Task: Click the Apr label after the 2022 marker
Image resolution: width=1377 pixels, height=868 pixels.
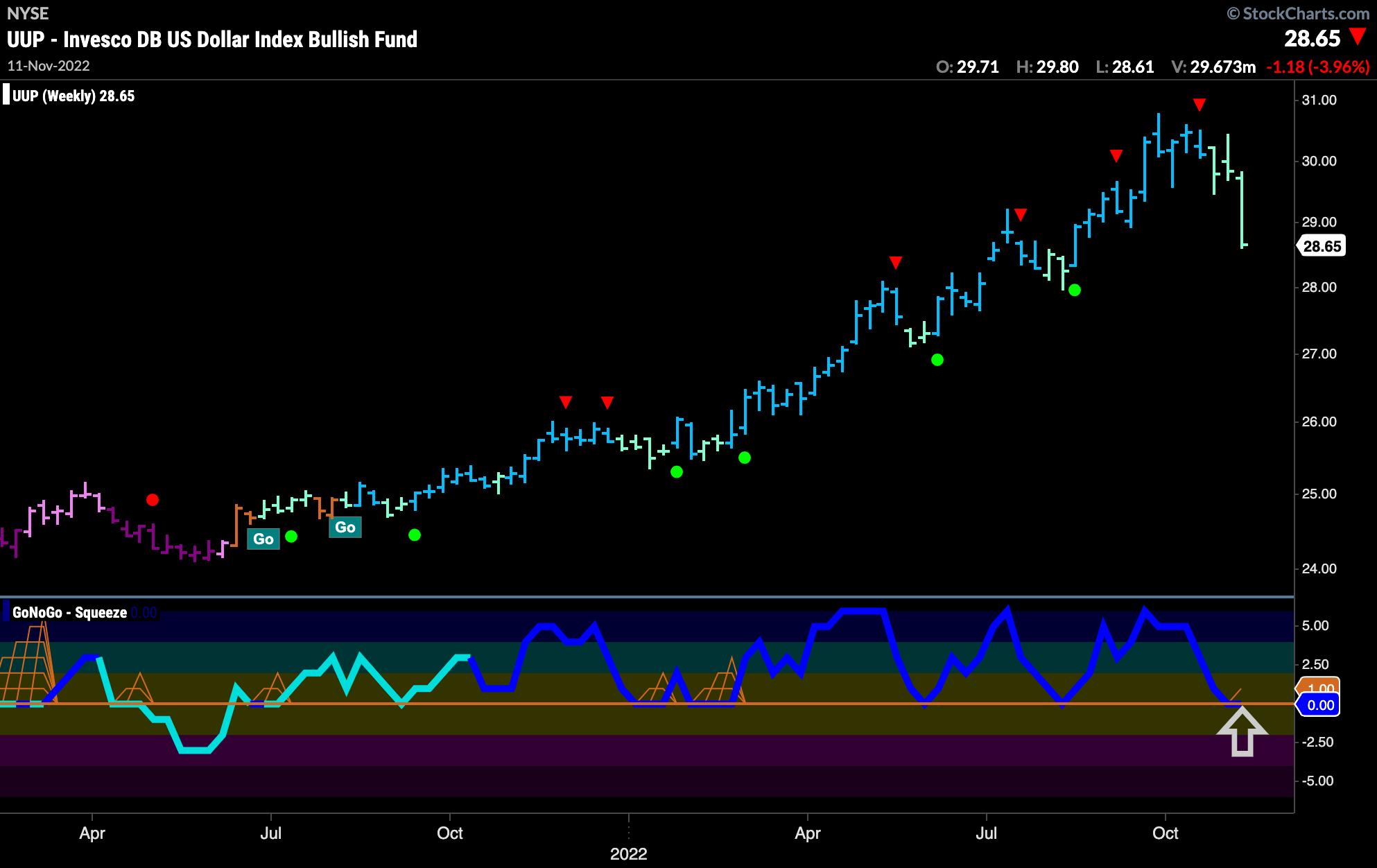Action: [x=808, y=833]
